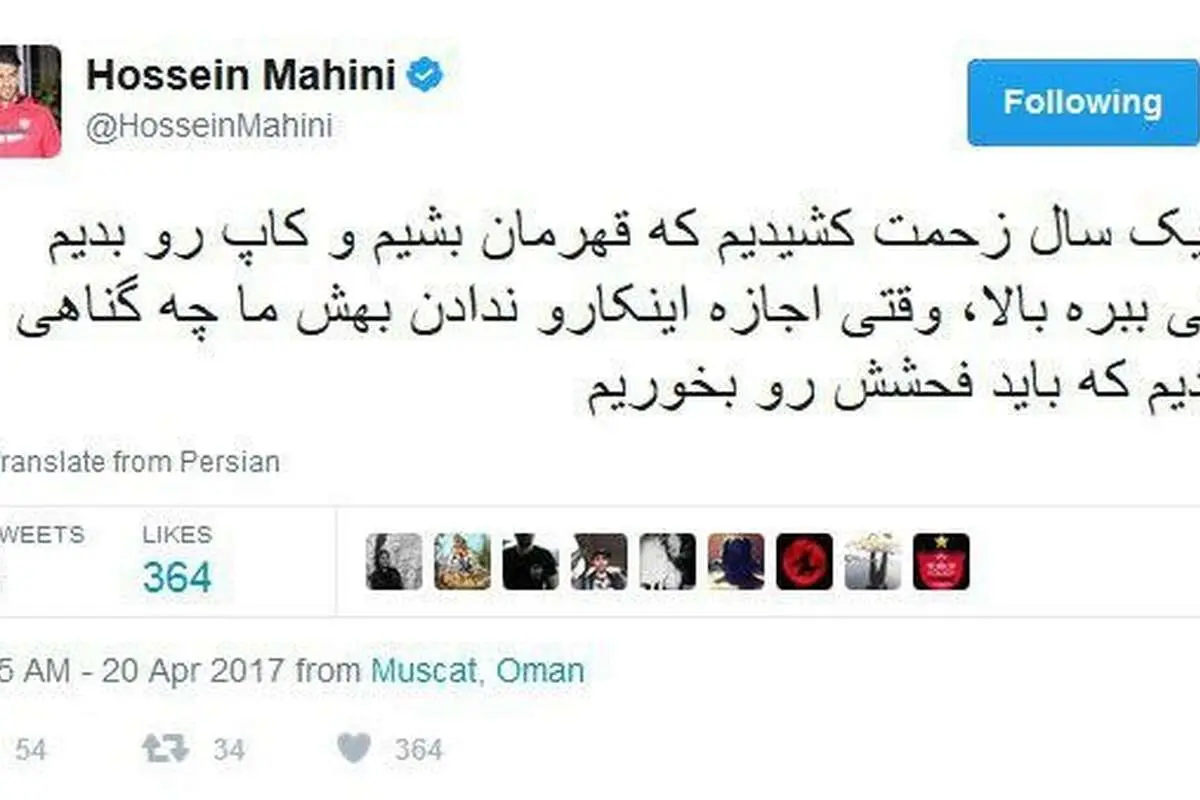Image resolution: width=1200 pixels, height=800 pixels.
Task: Click the reply count 54
Action: click(30, 749)
